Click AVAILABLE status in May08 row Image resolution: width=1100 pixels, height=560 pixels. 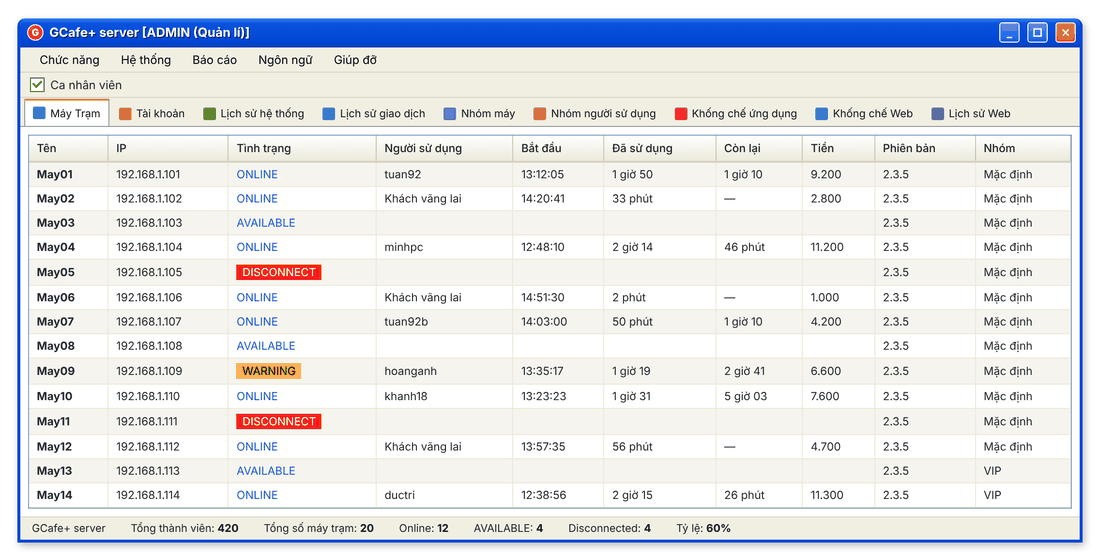click(266, 346)
